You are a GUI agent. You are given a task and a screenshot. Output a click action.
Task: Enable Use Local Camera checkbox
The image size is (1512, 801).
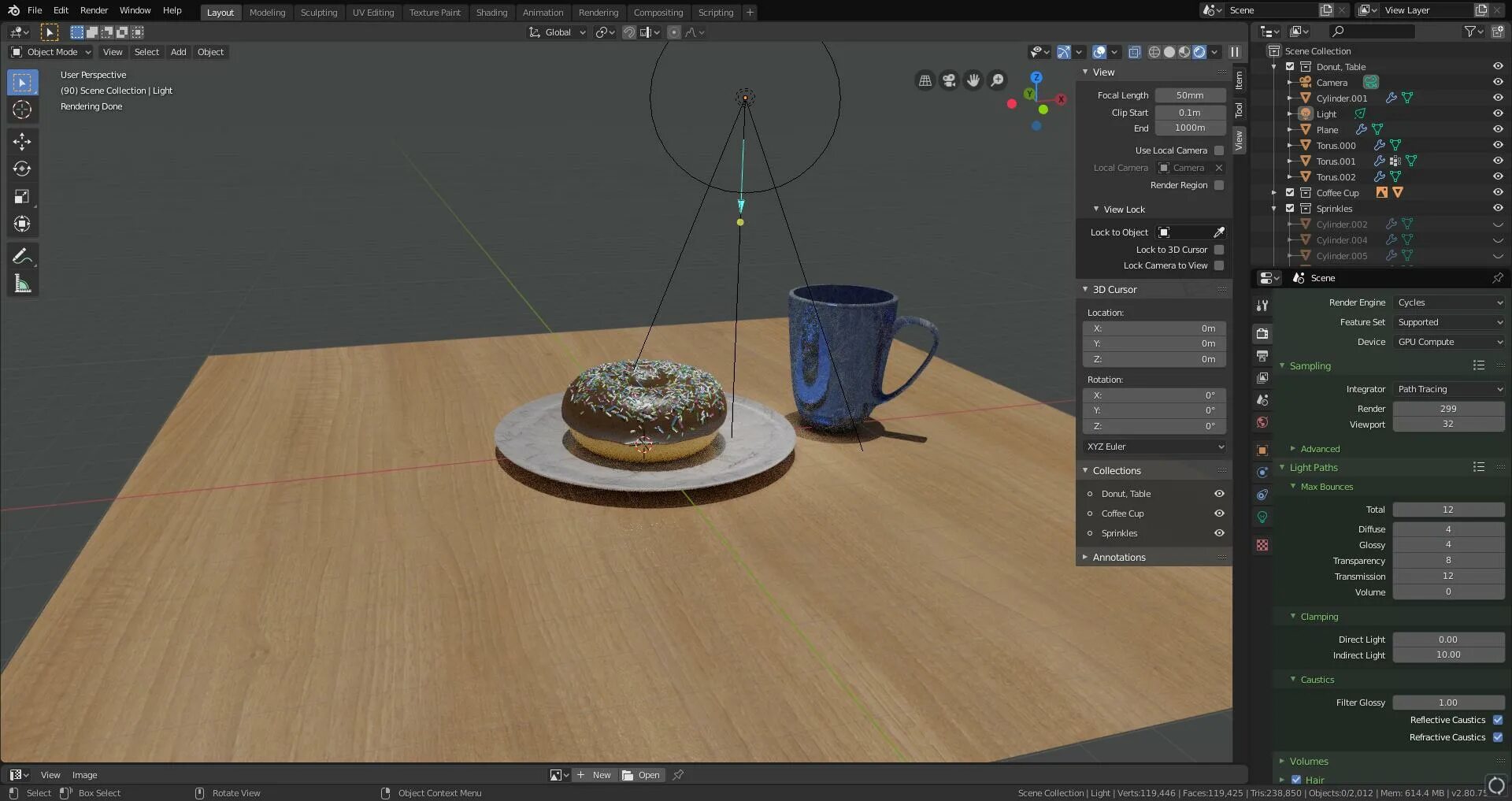coord(1219,150)
